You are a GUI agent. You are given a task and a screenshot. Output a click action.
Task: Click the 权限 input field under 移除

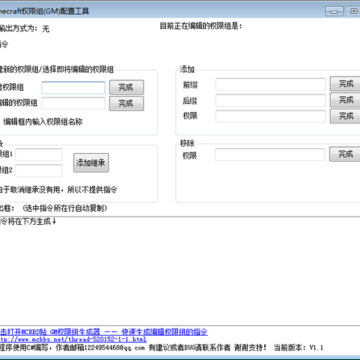point(270,155)
